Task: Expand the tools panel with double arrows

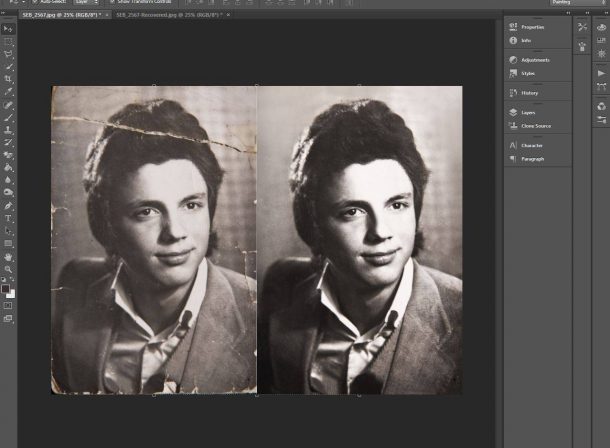Action: click(x=3, y=13)
